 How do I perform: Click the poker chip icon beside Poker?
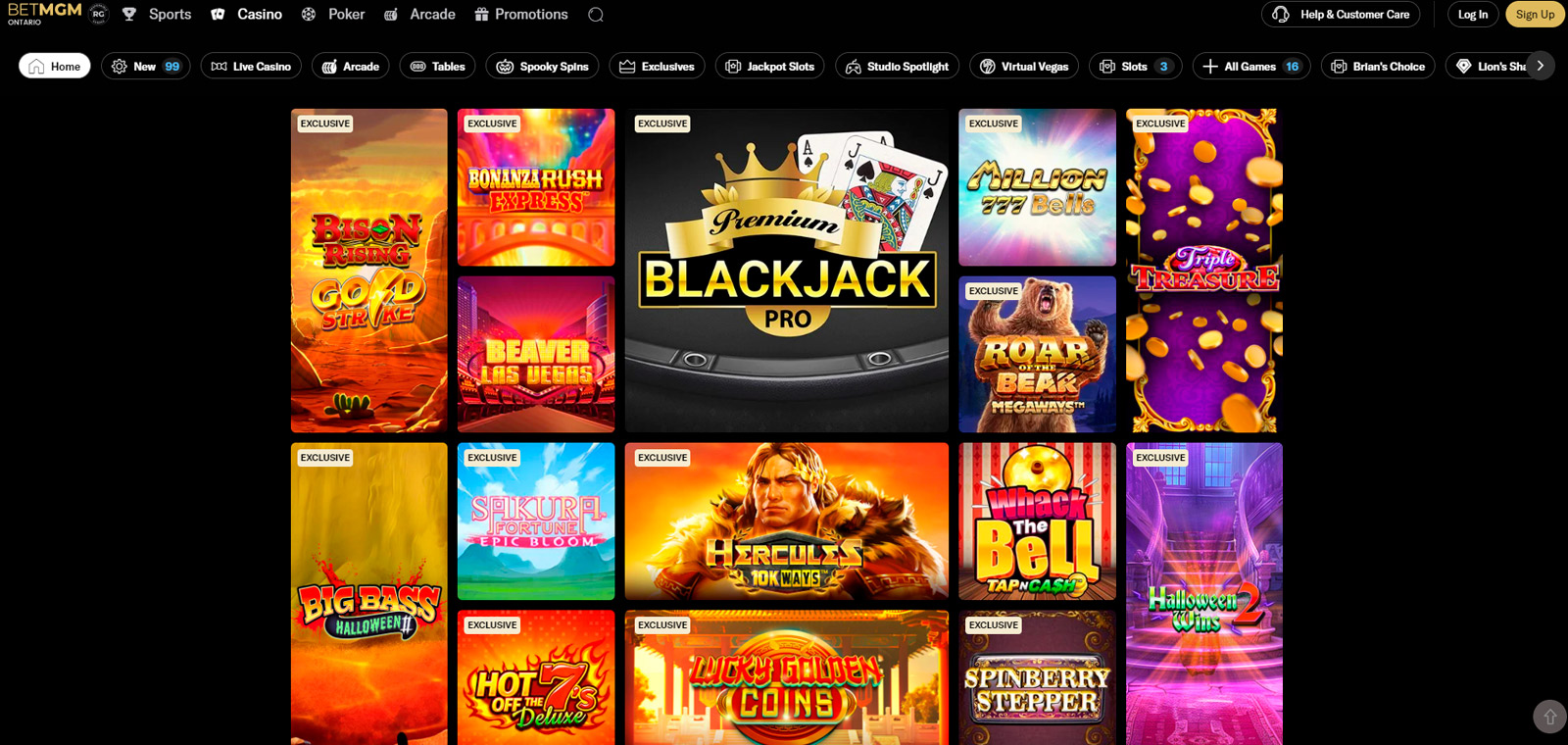coord(309,14)
